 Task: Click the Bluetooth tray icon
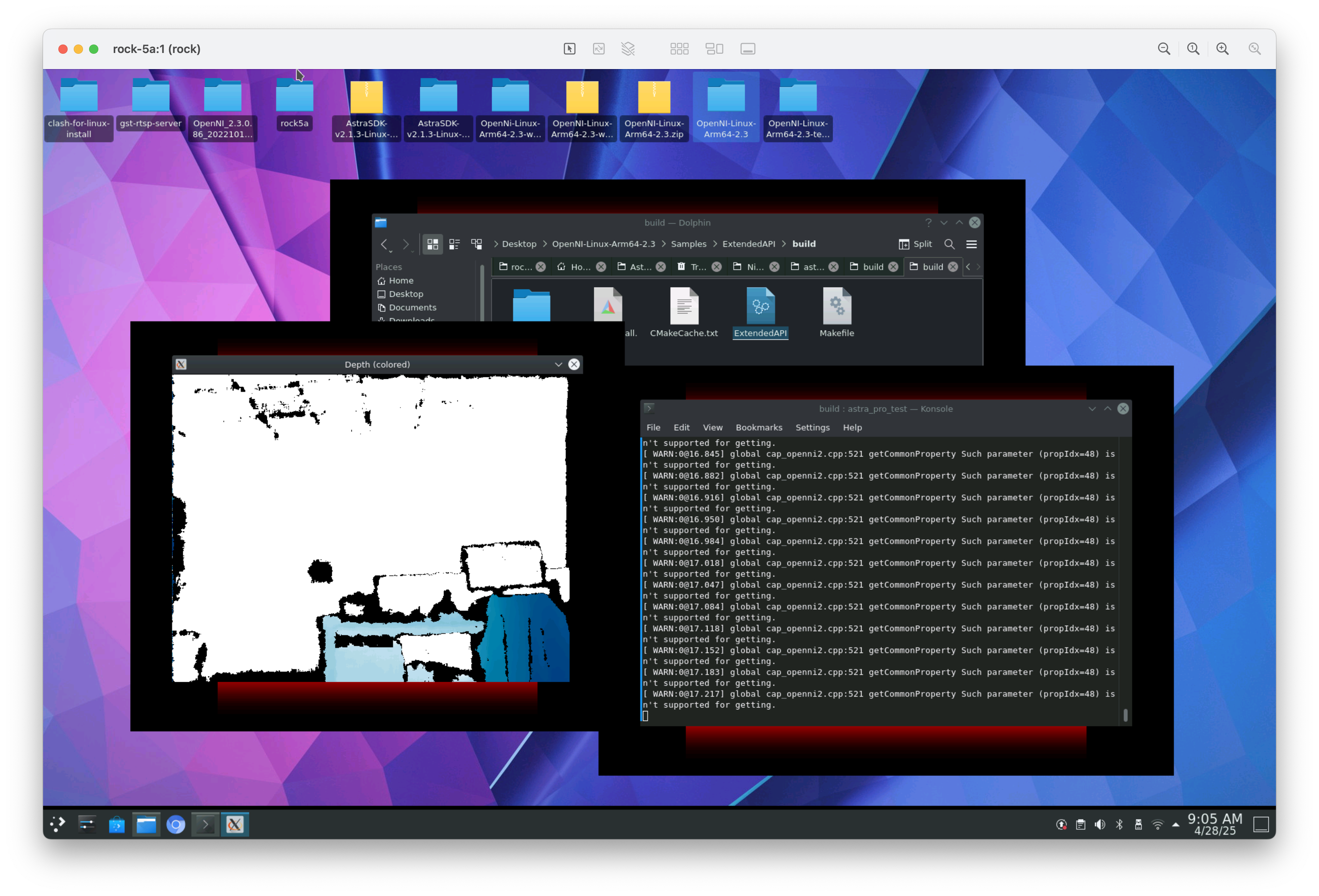tap(1118, 825)
